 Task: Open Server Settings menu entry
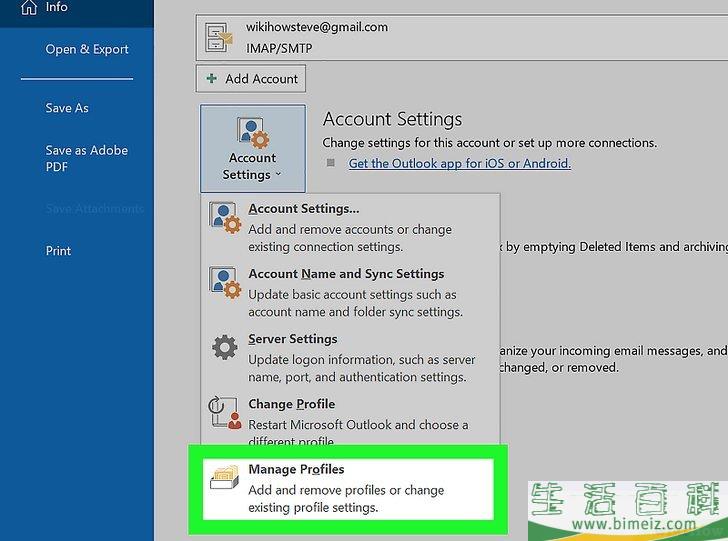click(x=350, y=357)
